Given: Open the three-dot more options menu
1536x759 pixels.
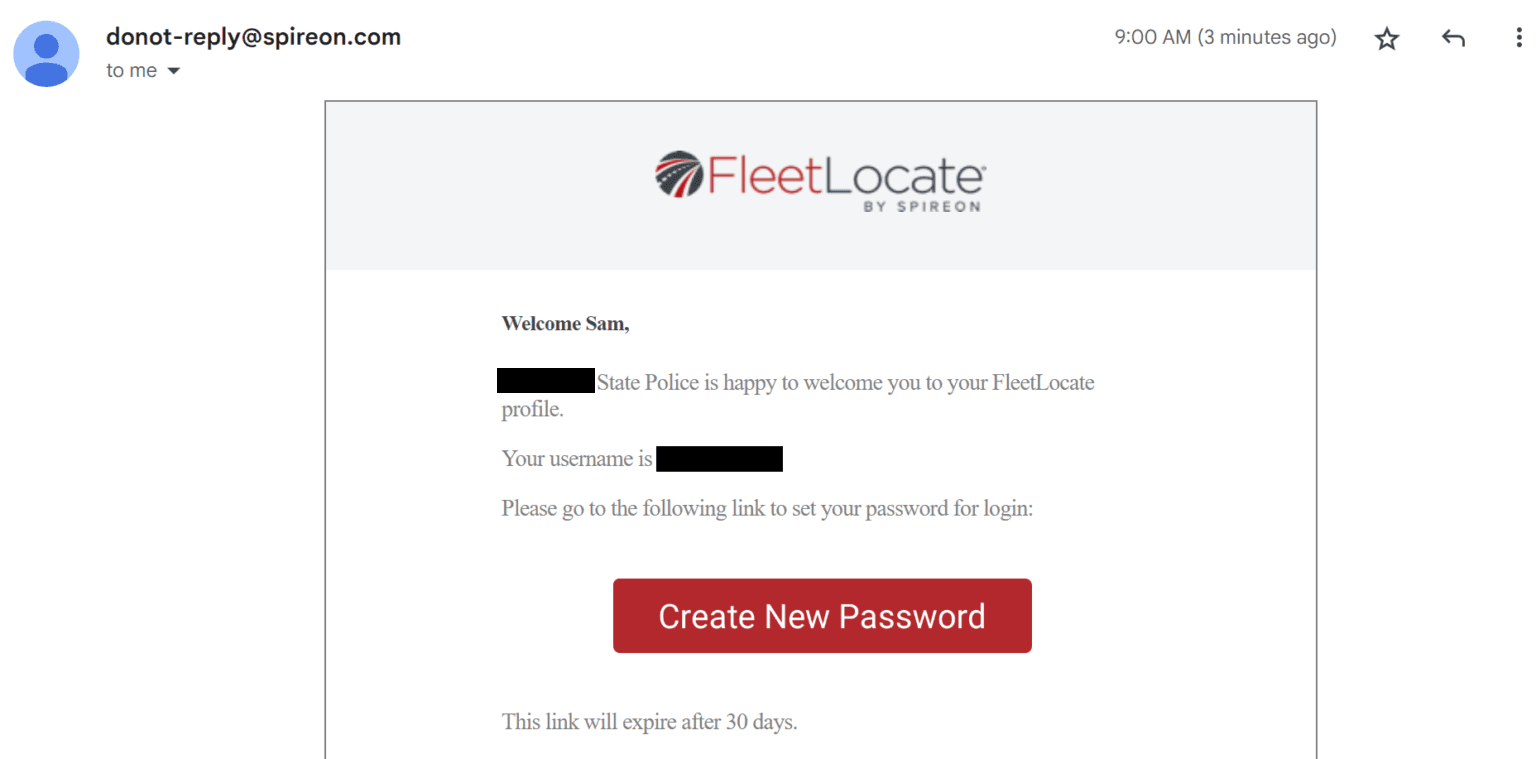Looking at the screenshot, I should (x=1519, y=39).
